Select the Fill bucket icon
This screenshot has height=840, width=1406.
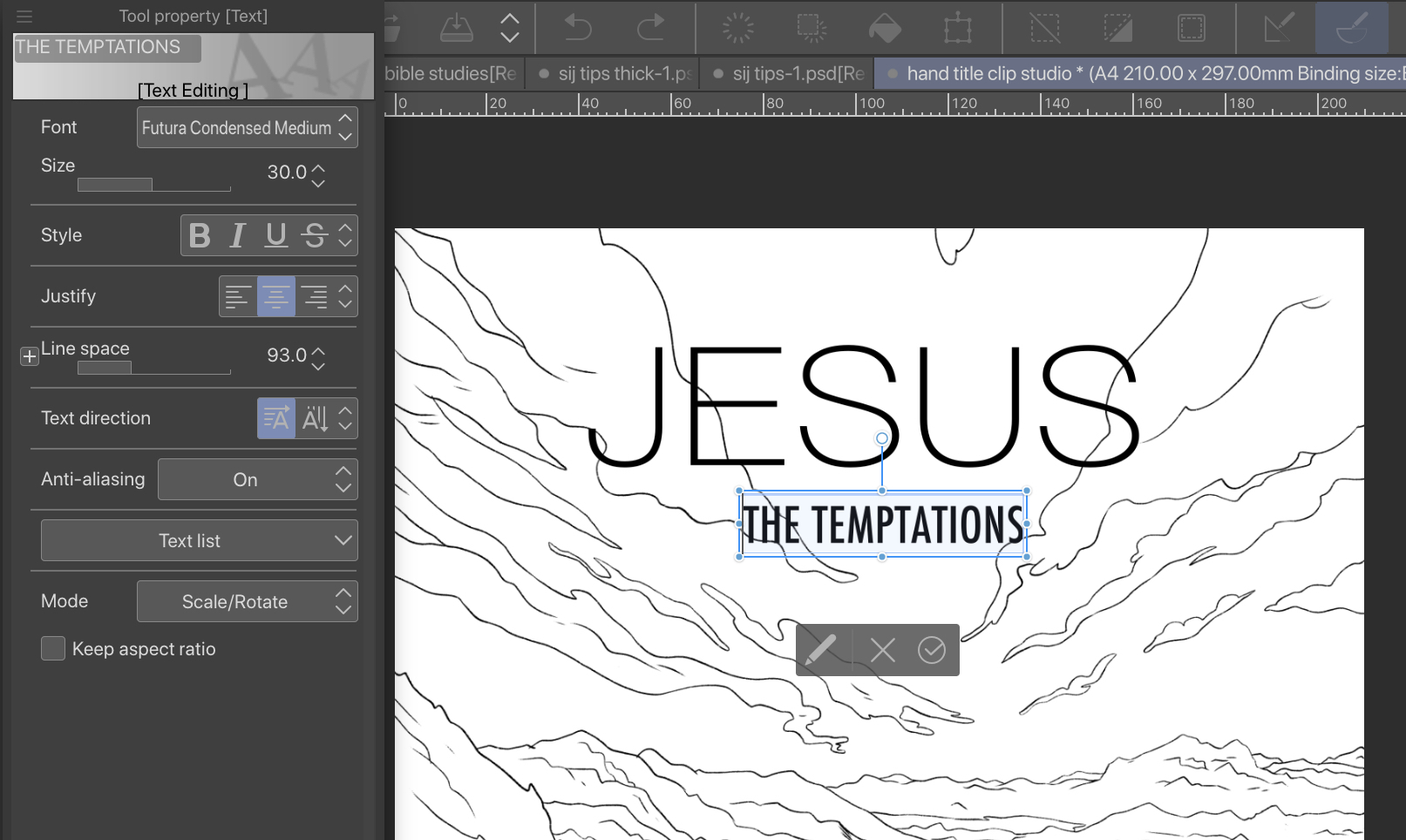tap(885, 29)
